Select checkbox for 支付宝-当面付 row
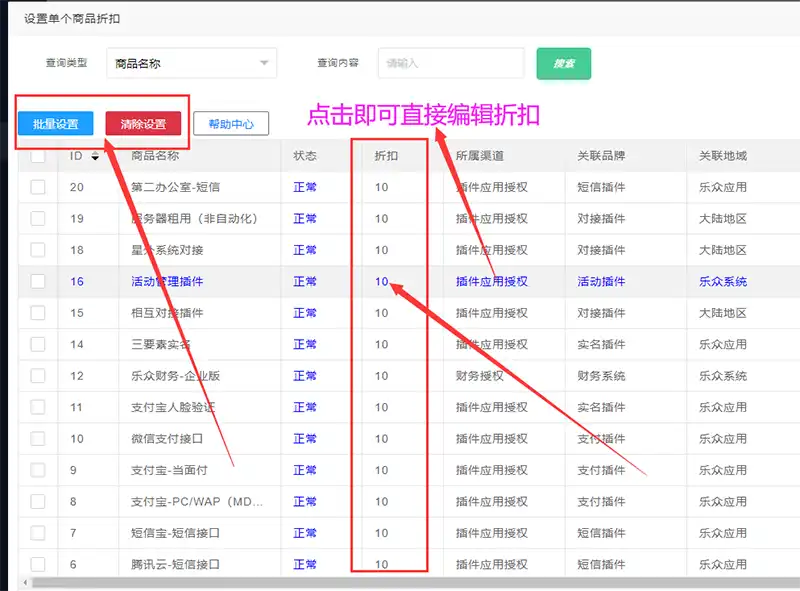 pyautogui.click(x=38, y=470)
